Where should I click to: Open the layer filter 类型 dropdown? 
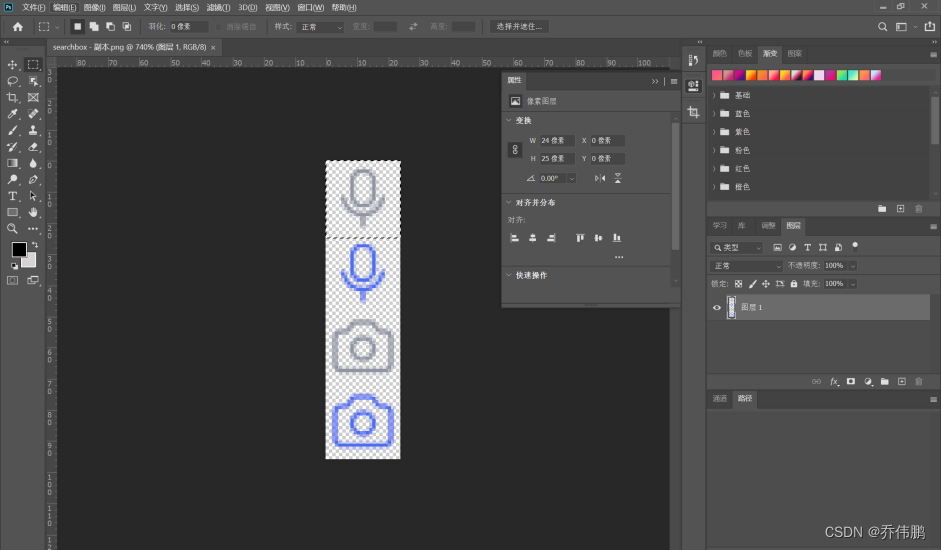coord(737,247)
